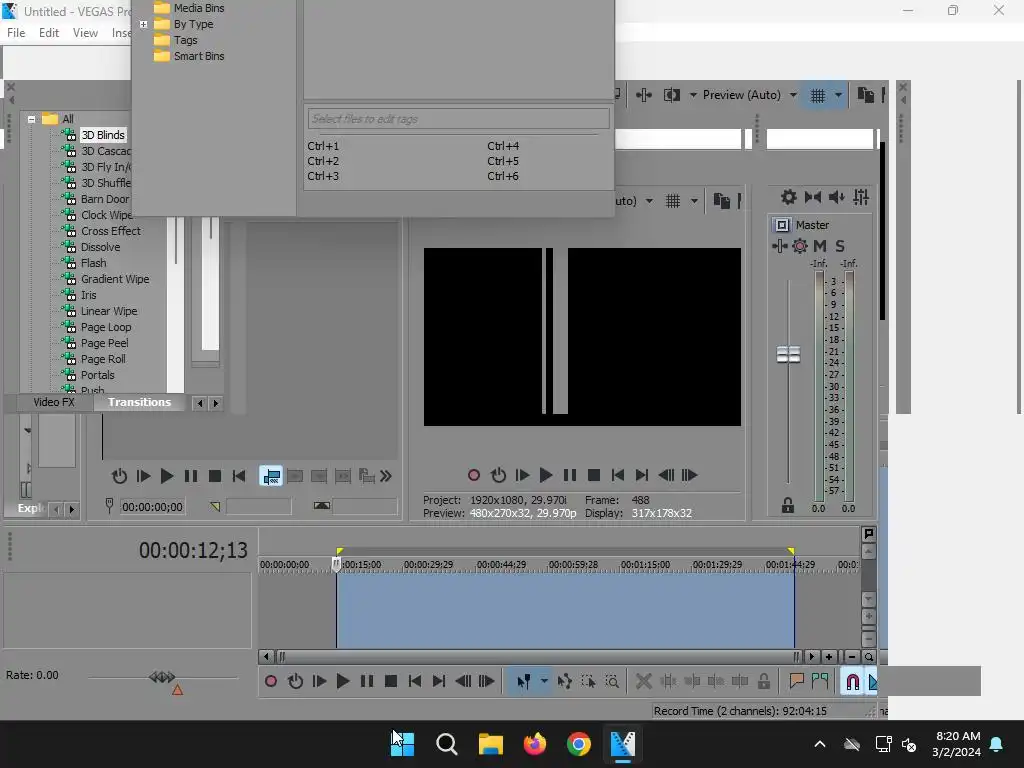Viewport: 1024px width, 768px height.
Task: Open Master automation settings gear icon
Action: [800, 246]
